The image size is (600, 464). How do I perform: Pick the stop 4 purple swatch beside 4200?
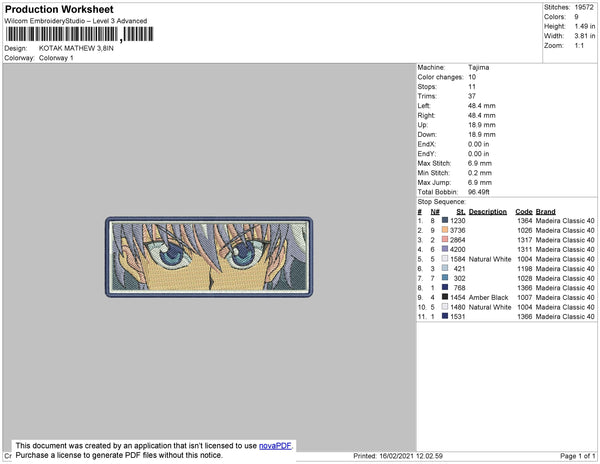click(445, 249)
